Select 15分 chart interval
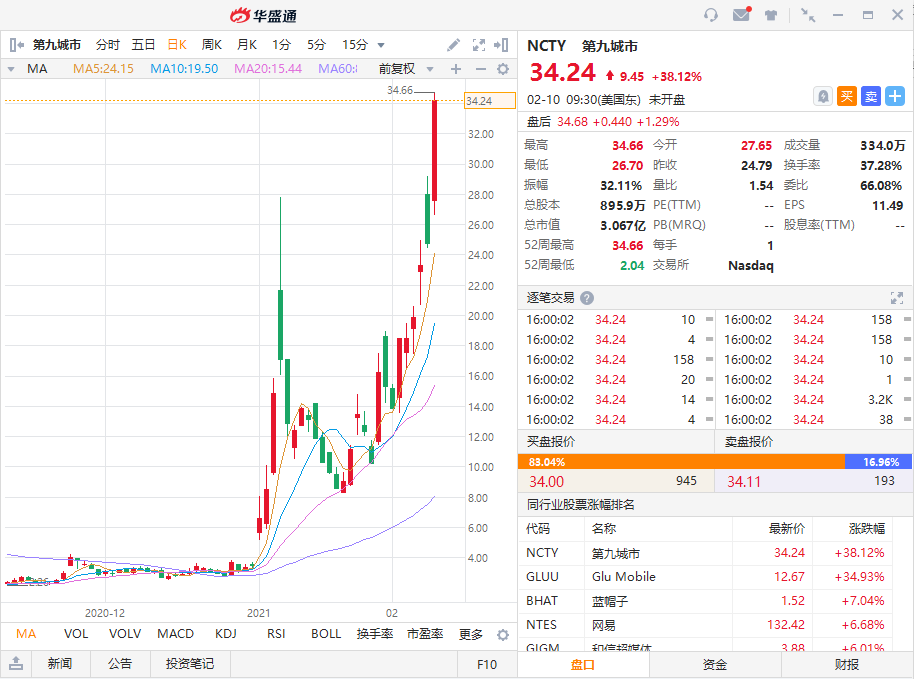914x679 pixels. point(355,45)
